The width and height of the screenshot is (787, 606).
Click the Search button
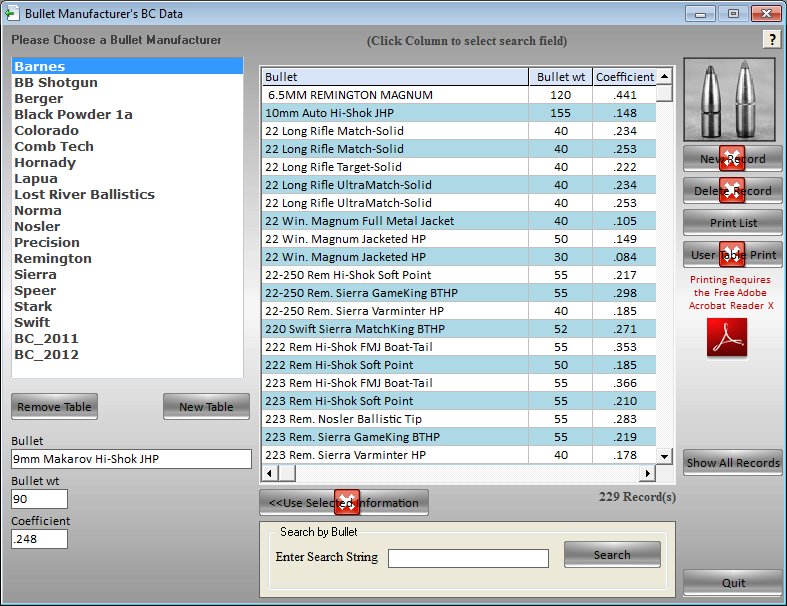point(612,555)
